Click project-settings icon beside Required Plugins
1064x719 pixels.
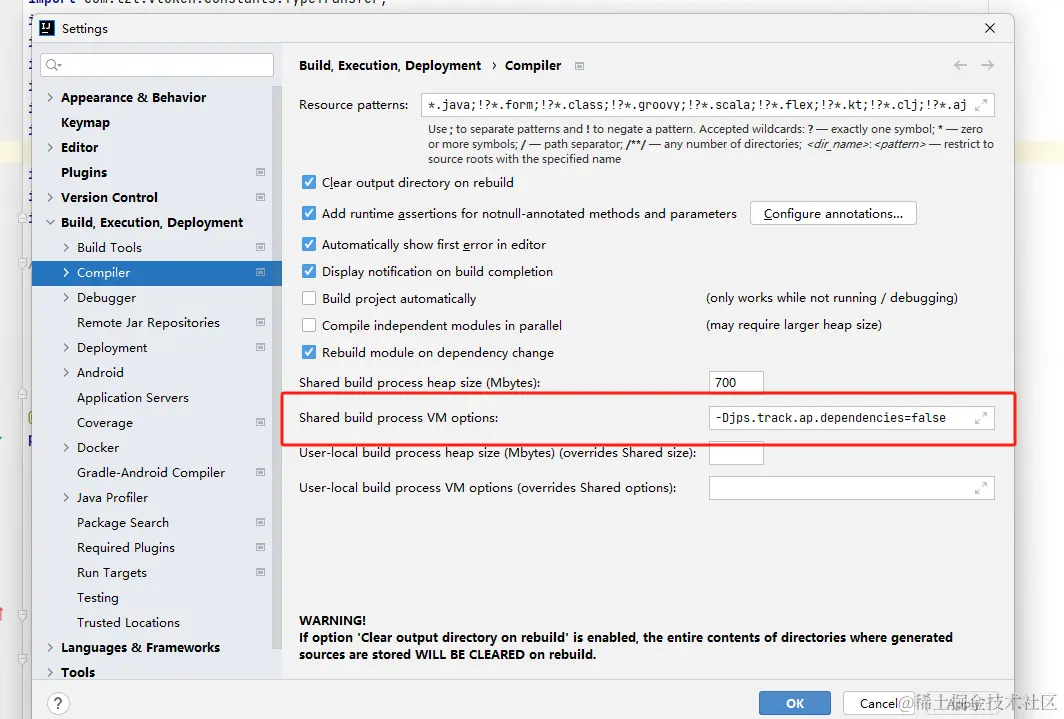point(261,547)
